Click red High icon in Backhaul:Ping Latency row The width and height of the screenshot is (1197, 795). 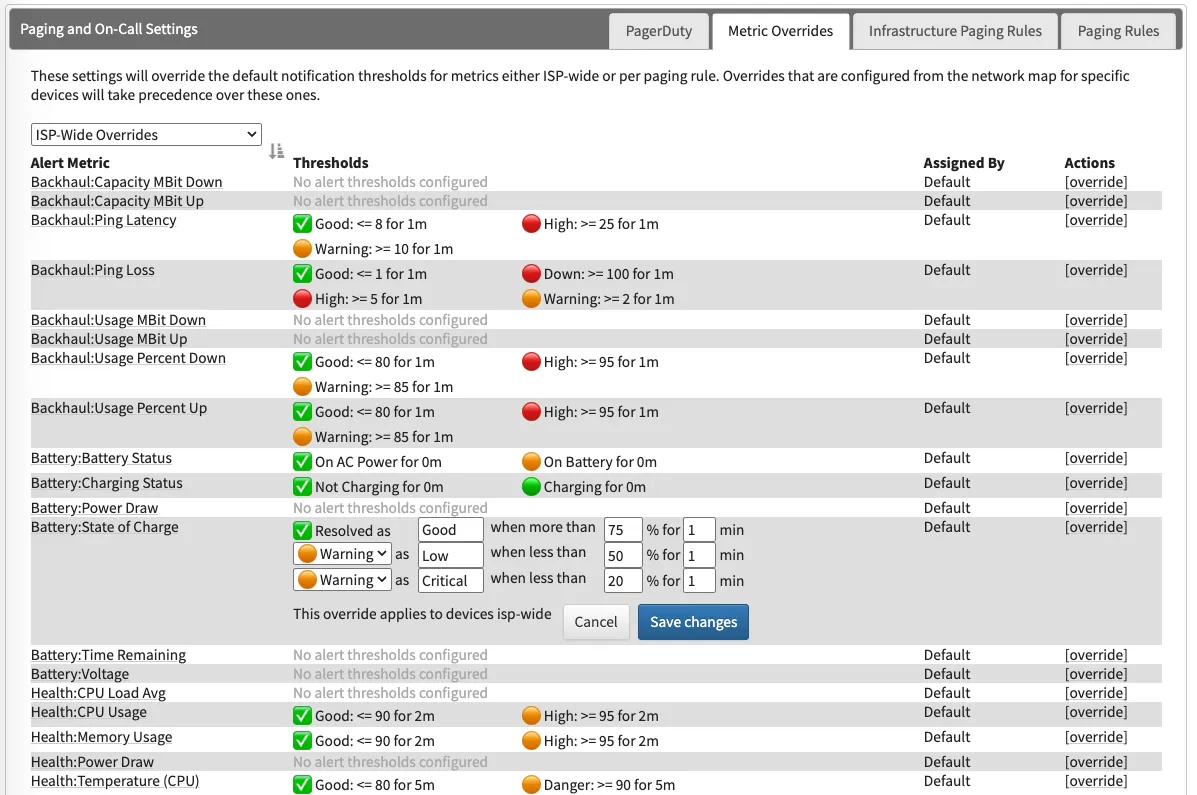[x=531, y=224]
